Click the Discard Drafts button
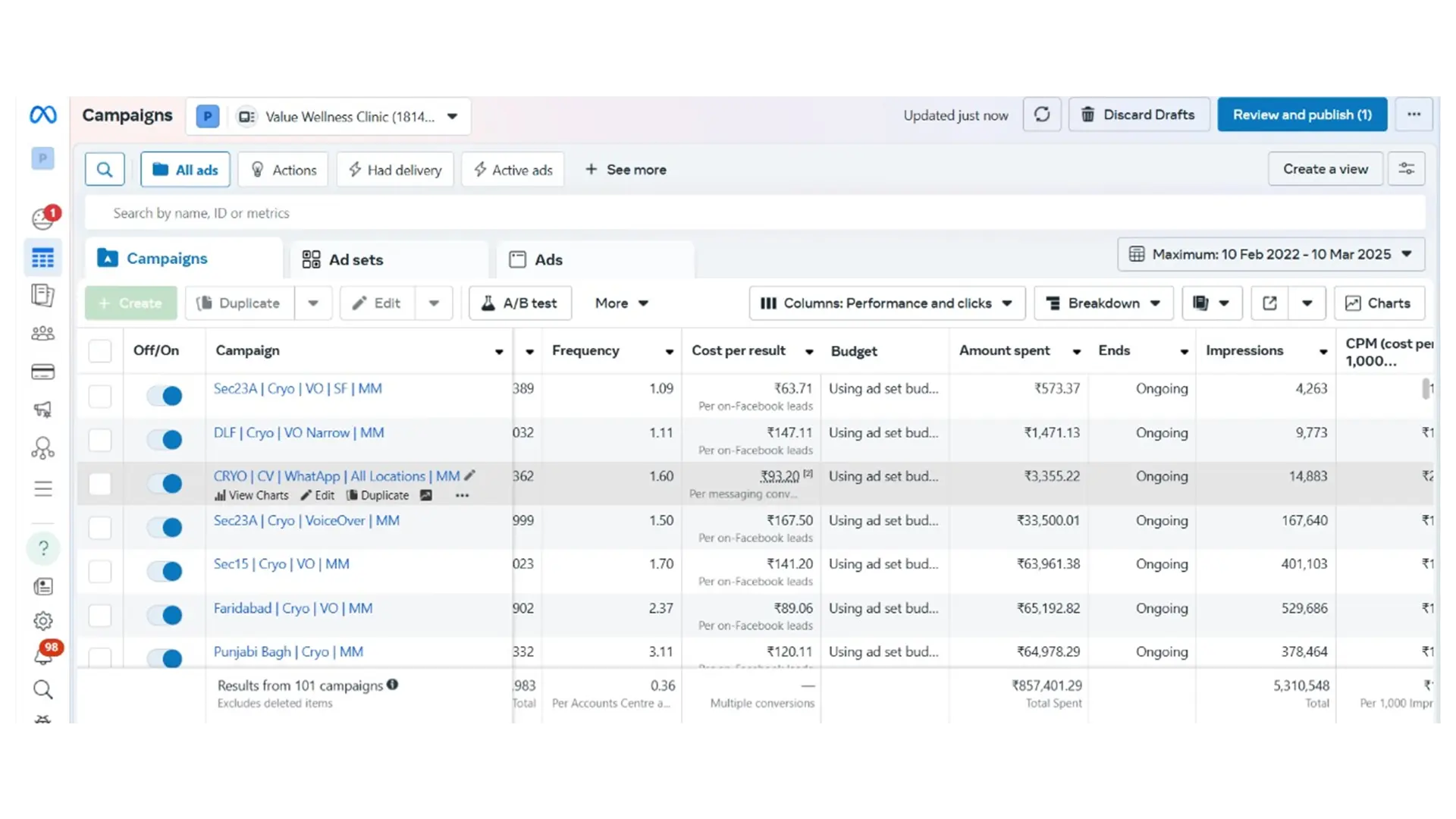The image size is (1456, 819). click(1138, 115)
